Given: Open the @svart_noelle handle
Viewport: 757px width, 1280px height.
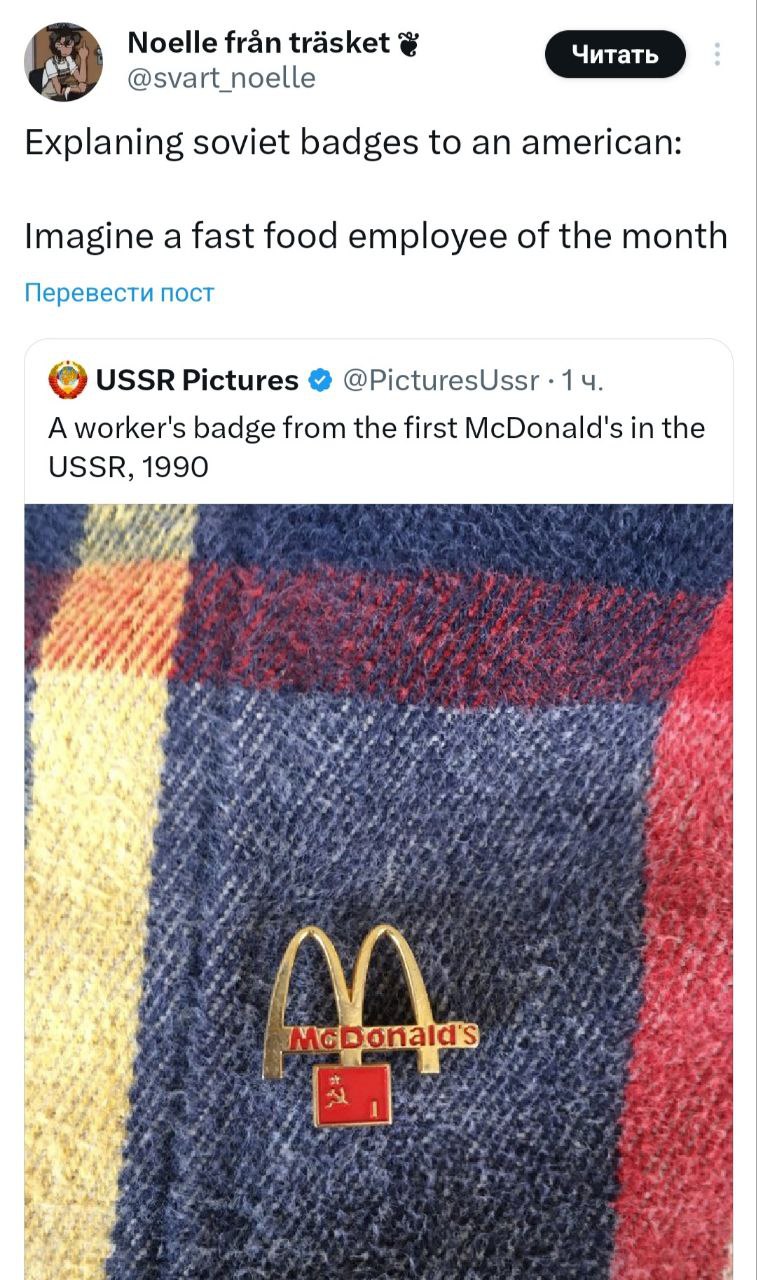Looking at the screenshot, I should pyautogui.click(x=221, y=77).
